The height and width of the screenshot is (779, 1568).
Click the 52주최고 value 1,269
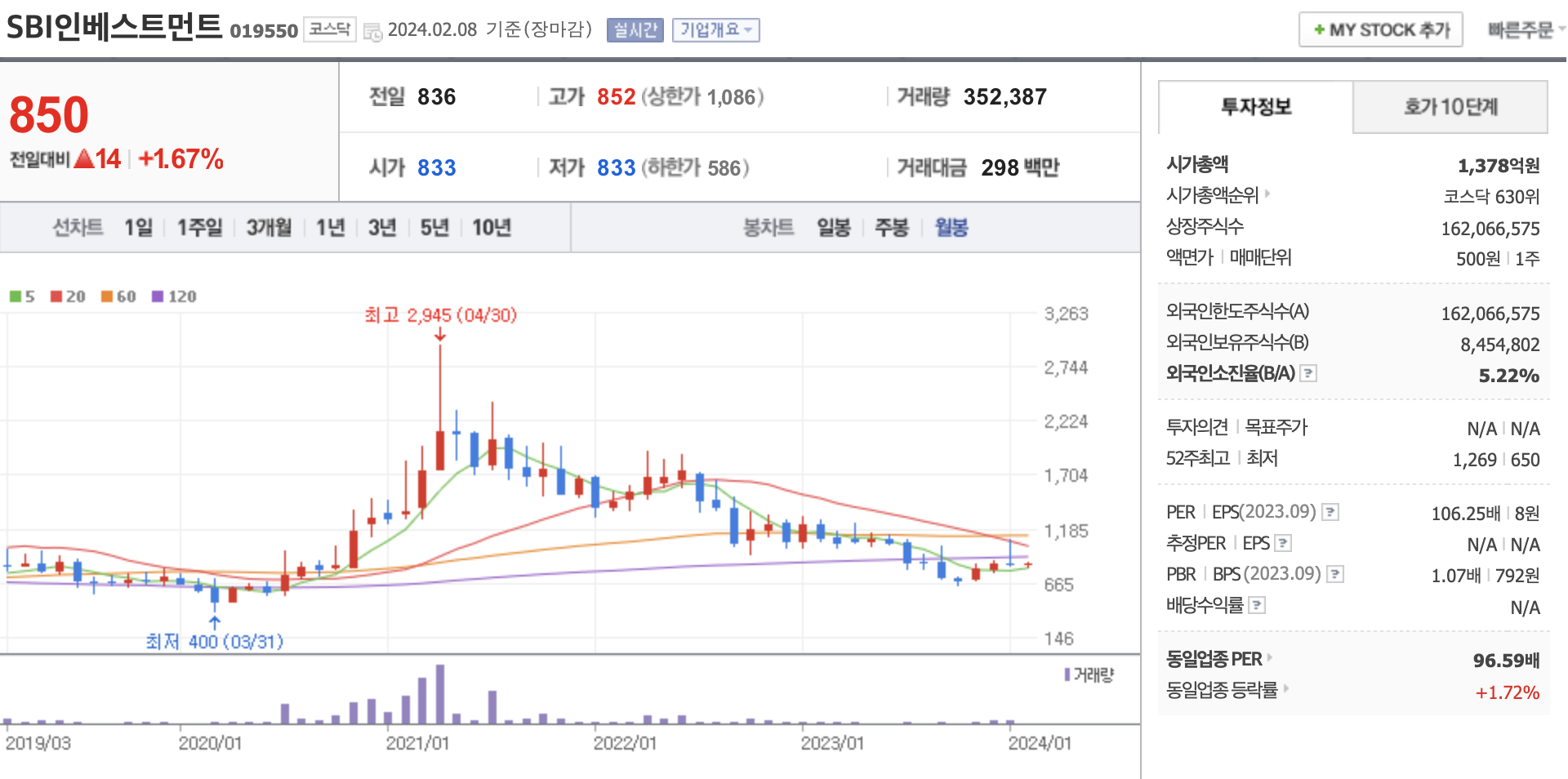pyautogui.click(x=1475, y=461)
